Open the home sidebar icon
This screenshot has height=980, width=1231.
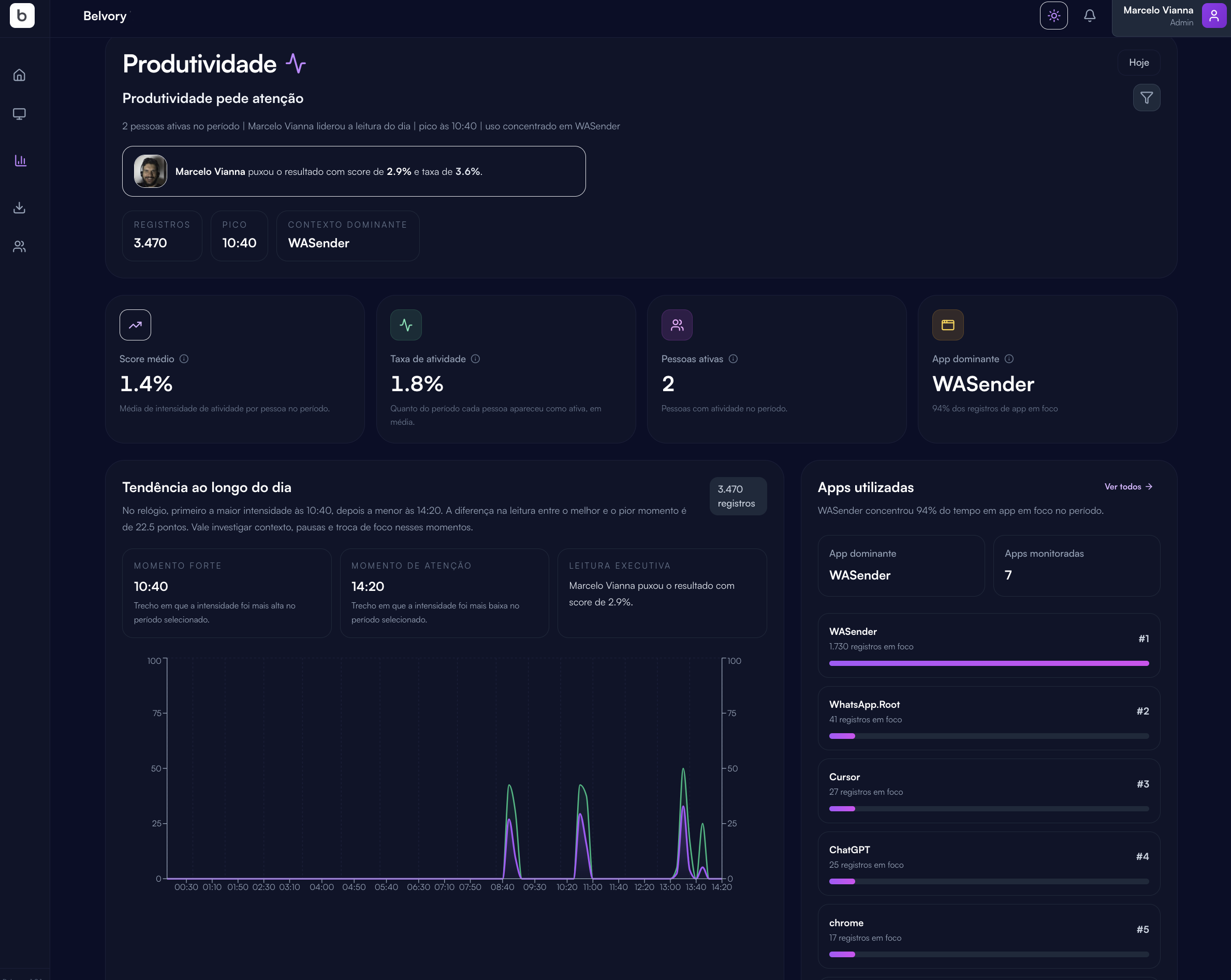pos(20,75)
